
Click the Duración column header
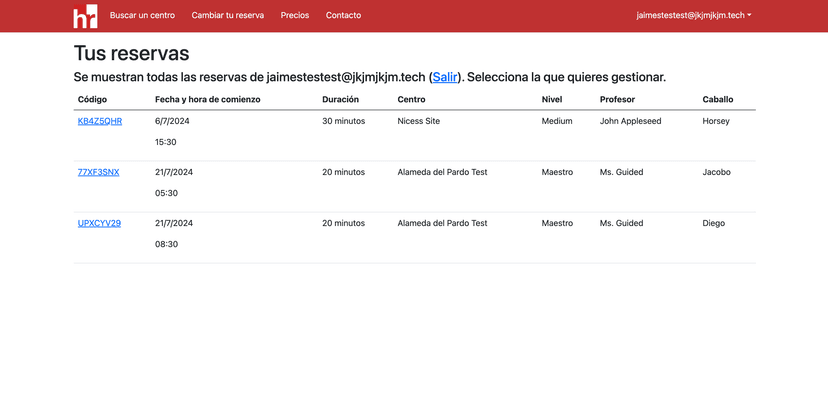click(x=340, y=100)
